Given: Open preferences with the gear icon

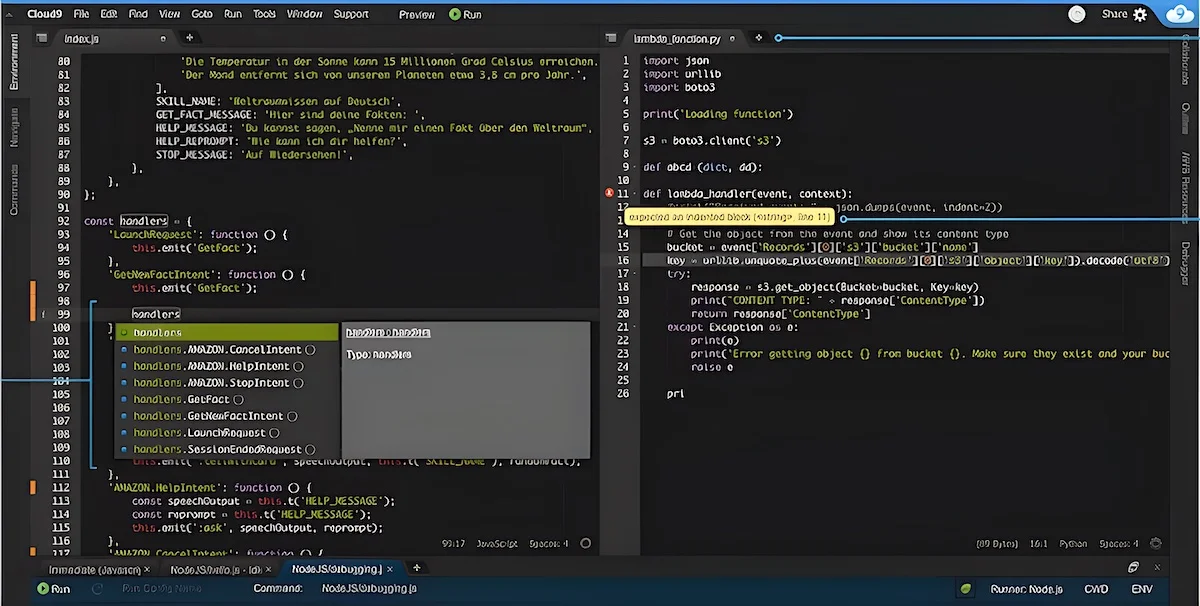Looking at the screenshot, I should (x=1140, y=15).
